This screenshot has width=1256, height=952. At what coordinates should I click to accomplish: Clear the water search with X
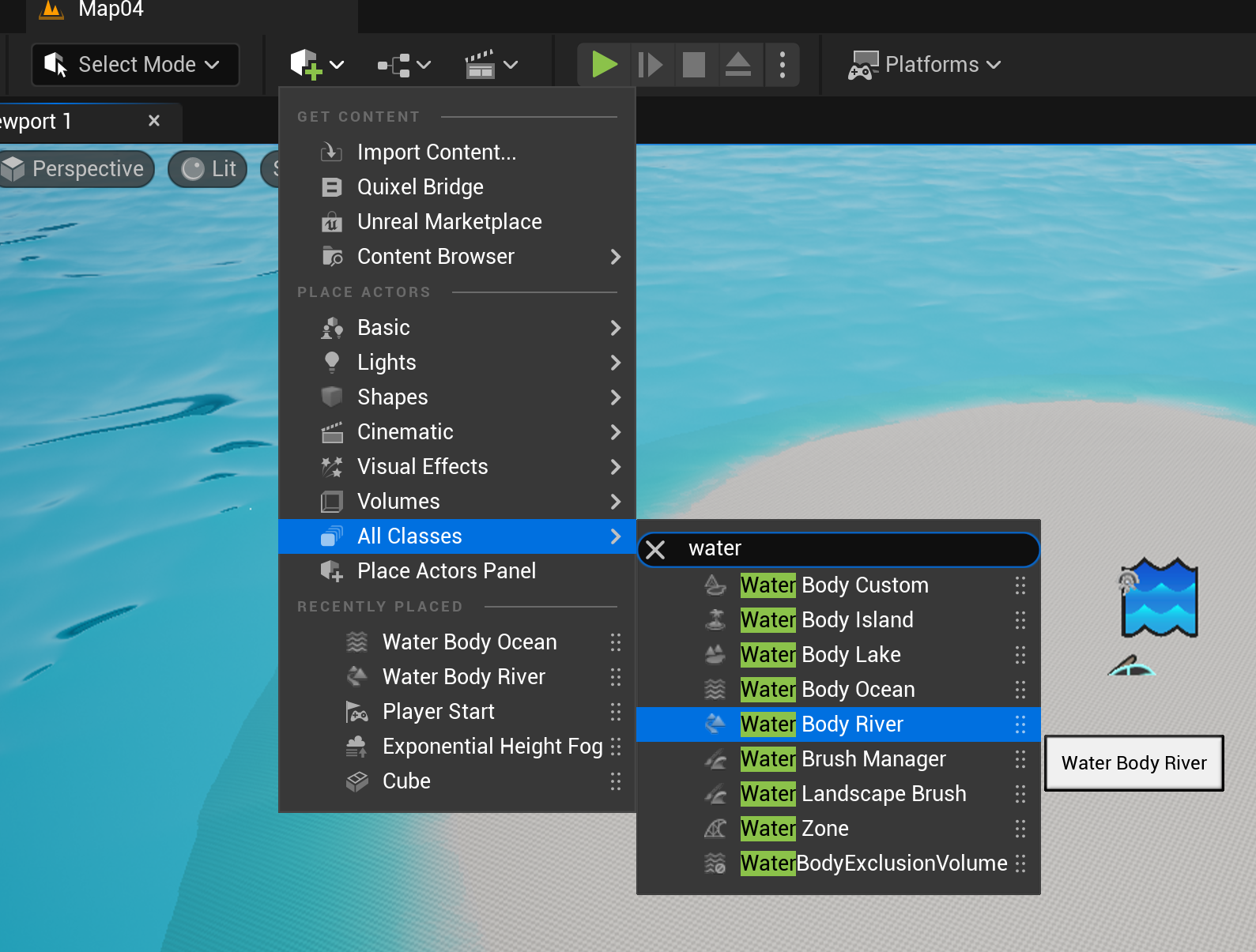[655, 549]
